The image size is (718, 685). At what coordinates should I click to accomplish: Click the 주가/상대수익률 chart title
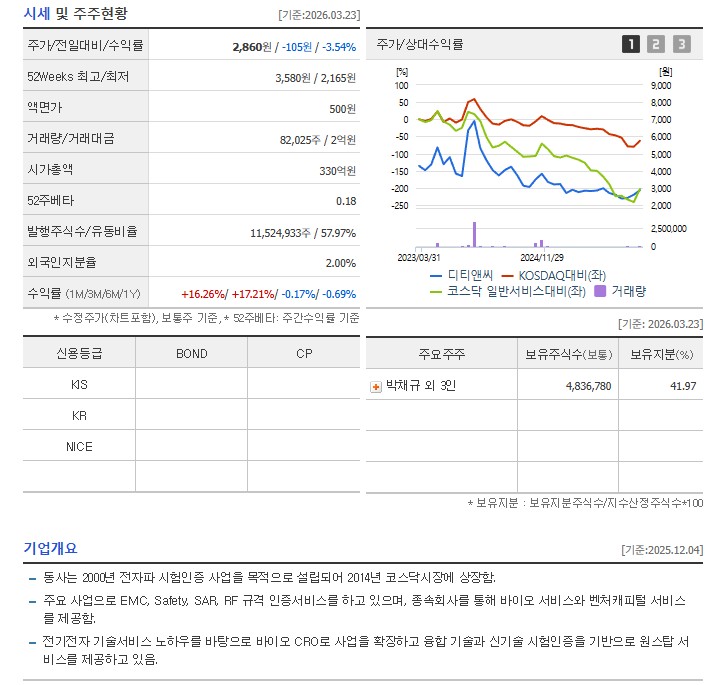(x=419, y=44)
